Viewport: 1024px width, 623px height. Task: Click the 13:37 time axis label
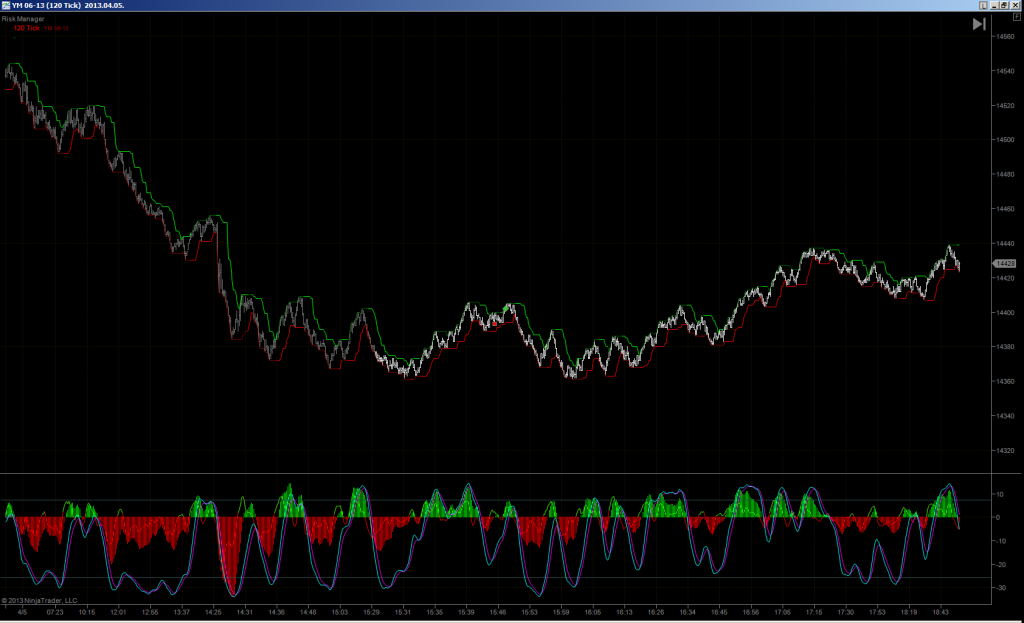click(x=182, y=613)
